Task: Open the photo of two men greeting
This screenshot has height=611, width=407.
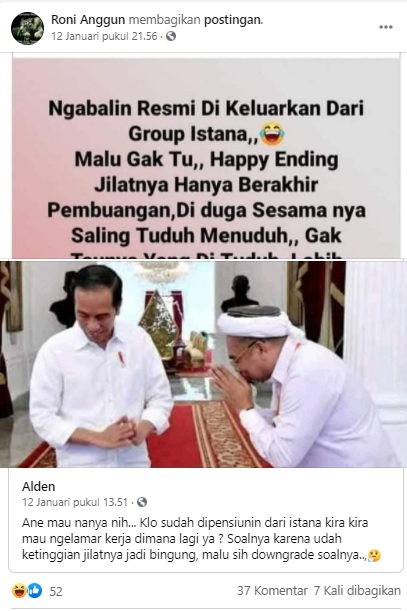Action: [x=204, y=364]
